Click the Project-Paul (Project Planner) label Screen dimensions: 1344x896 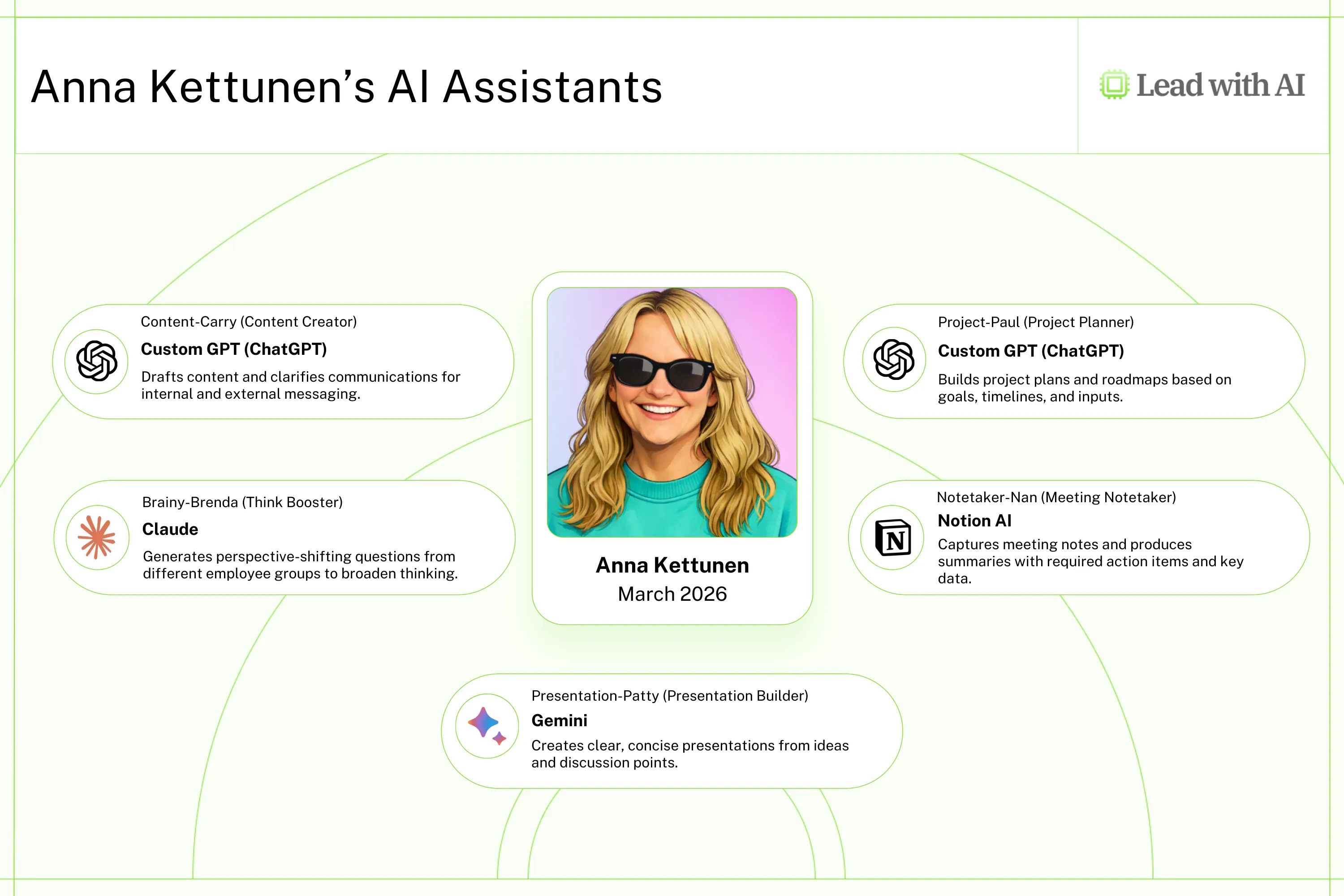click(1035, 322)
